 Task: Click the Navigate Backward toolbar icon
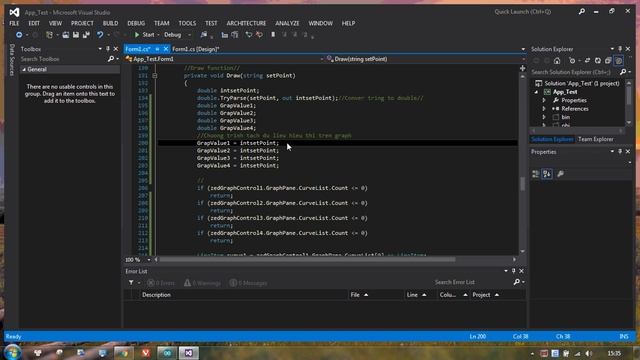19,35
